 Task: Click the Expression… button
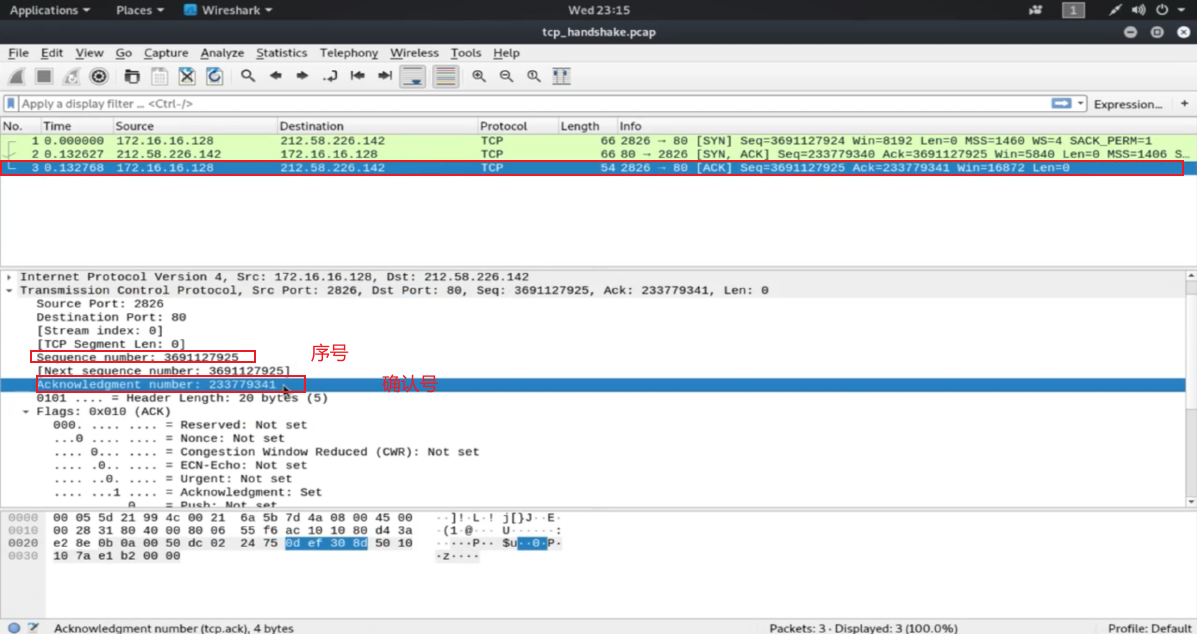1128,104
